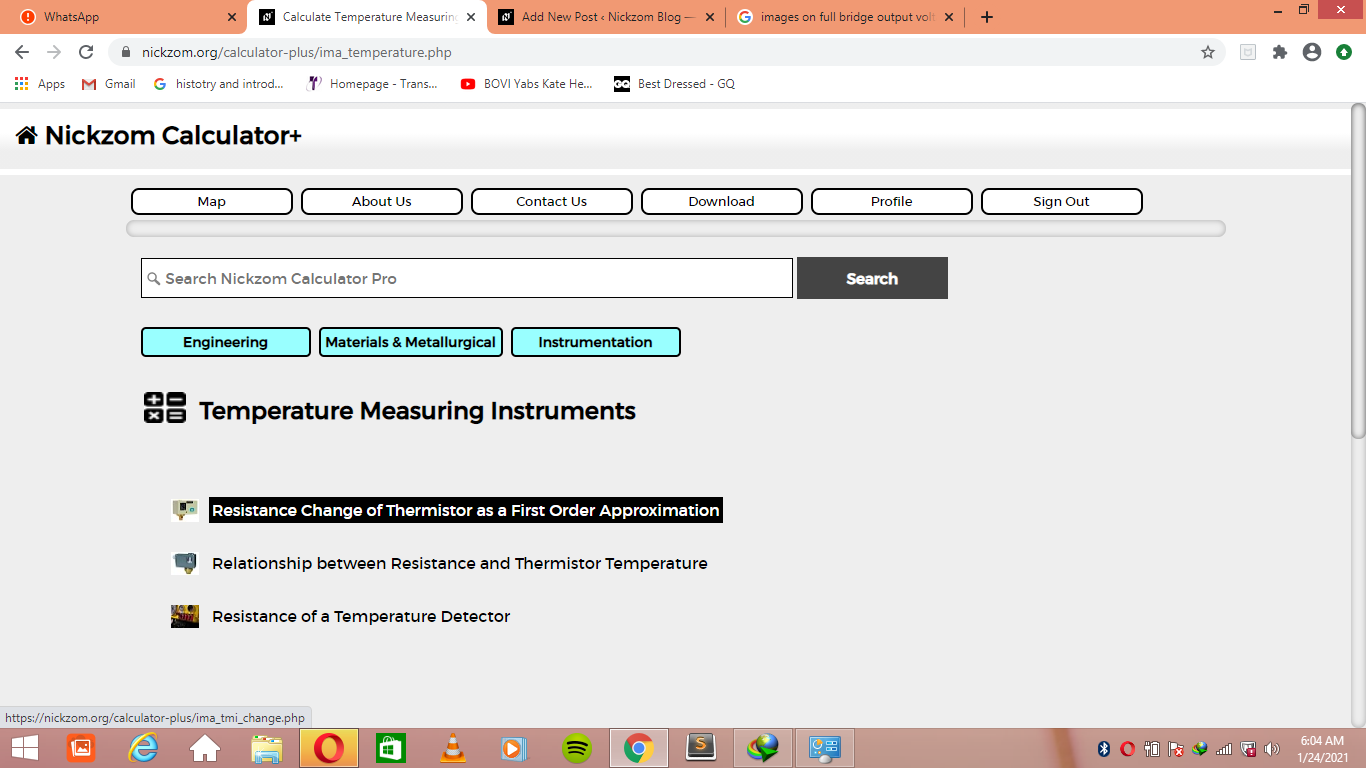This screenshot has height=768, width=1366.
Task: Close the Add New Post tab
Action: pyautogui.click(x=709, y=17)
